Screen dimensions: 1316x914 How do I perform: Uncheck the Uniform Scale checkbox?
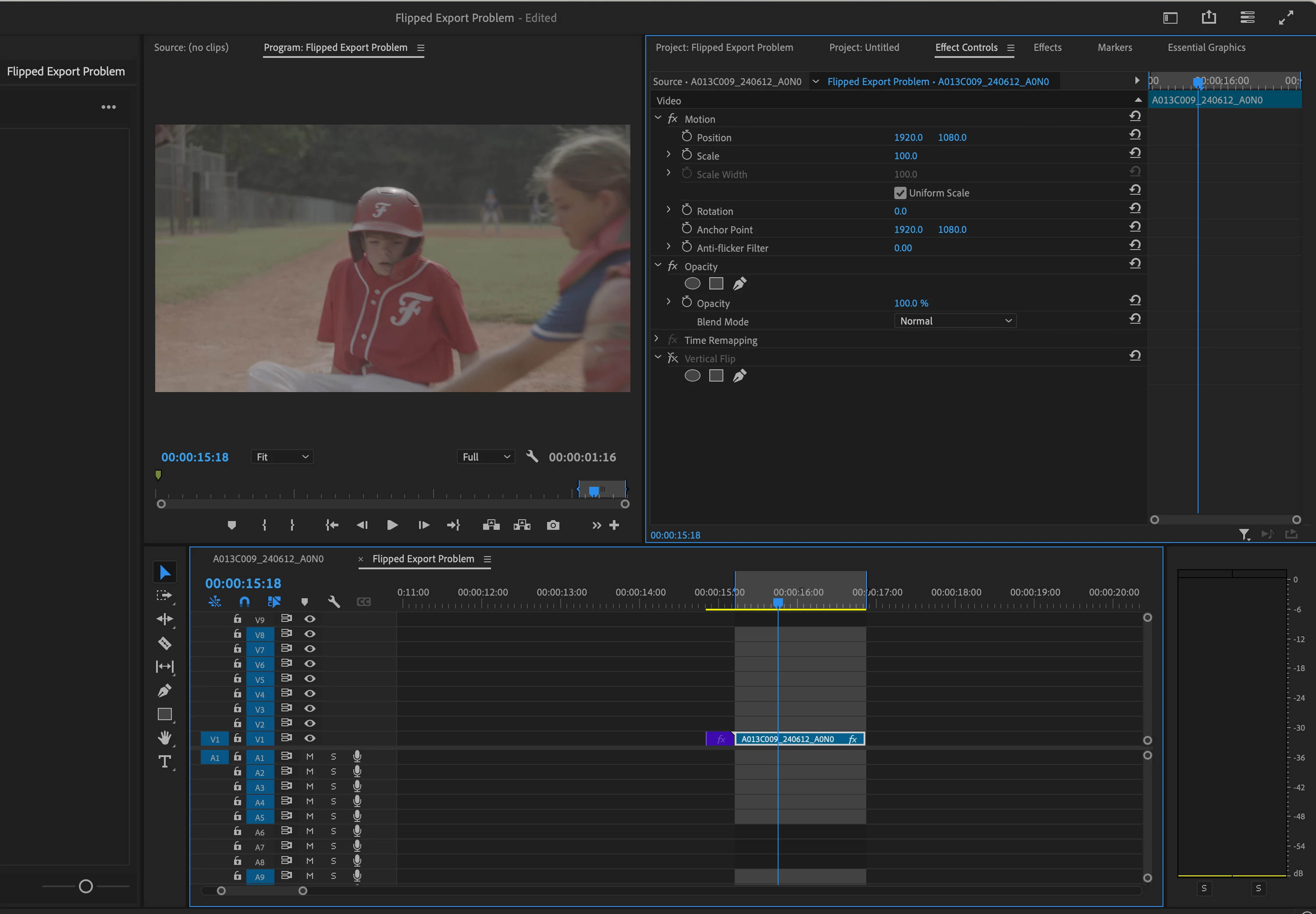(900, 193)
